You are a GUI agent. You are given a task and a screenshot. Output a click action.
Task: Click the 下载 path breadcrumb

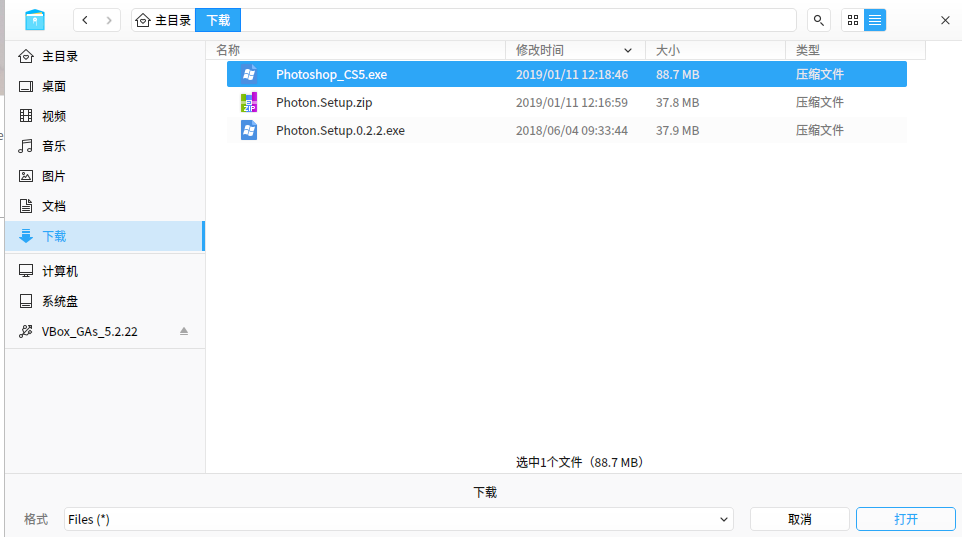[x=218, y=20]
